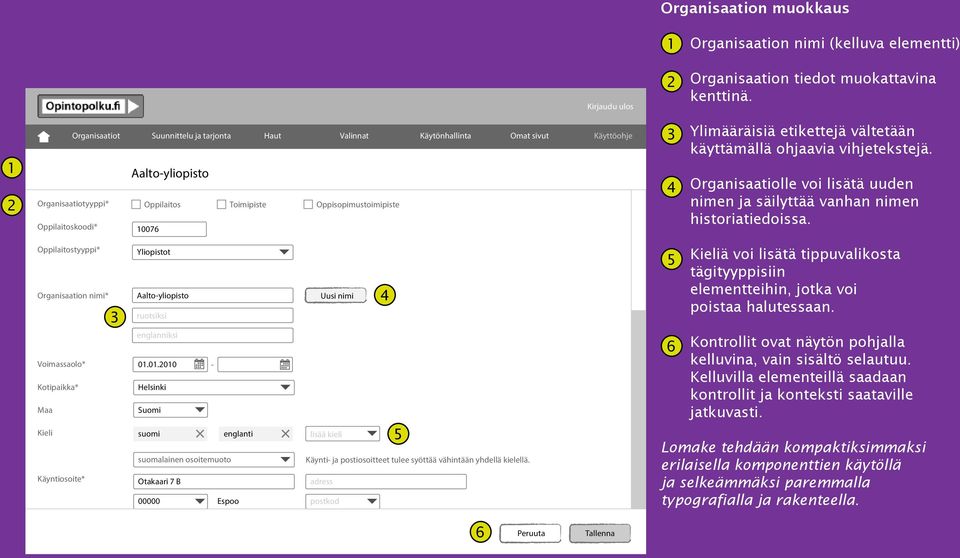Image resolution: width=960 pixels, height=558 pixels.
Task: Click the ruotsiksi name field
Action: [x=212, y=315]
